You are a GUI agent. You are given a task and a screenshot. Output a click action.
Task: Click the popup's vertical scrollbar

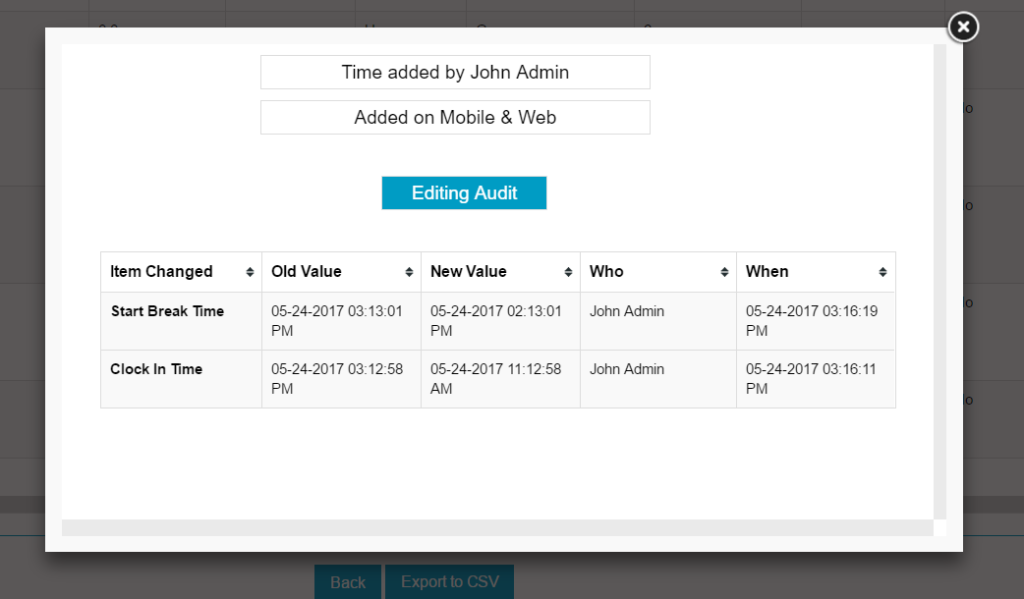[939, 280]
